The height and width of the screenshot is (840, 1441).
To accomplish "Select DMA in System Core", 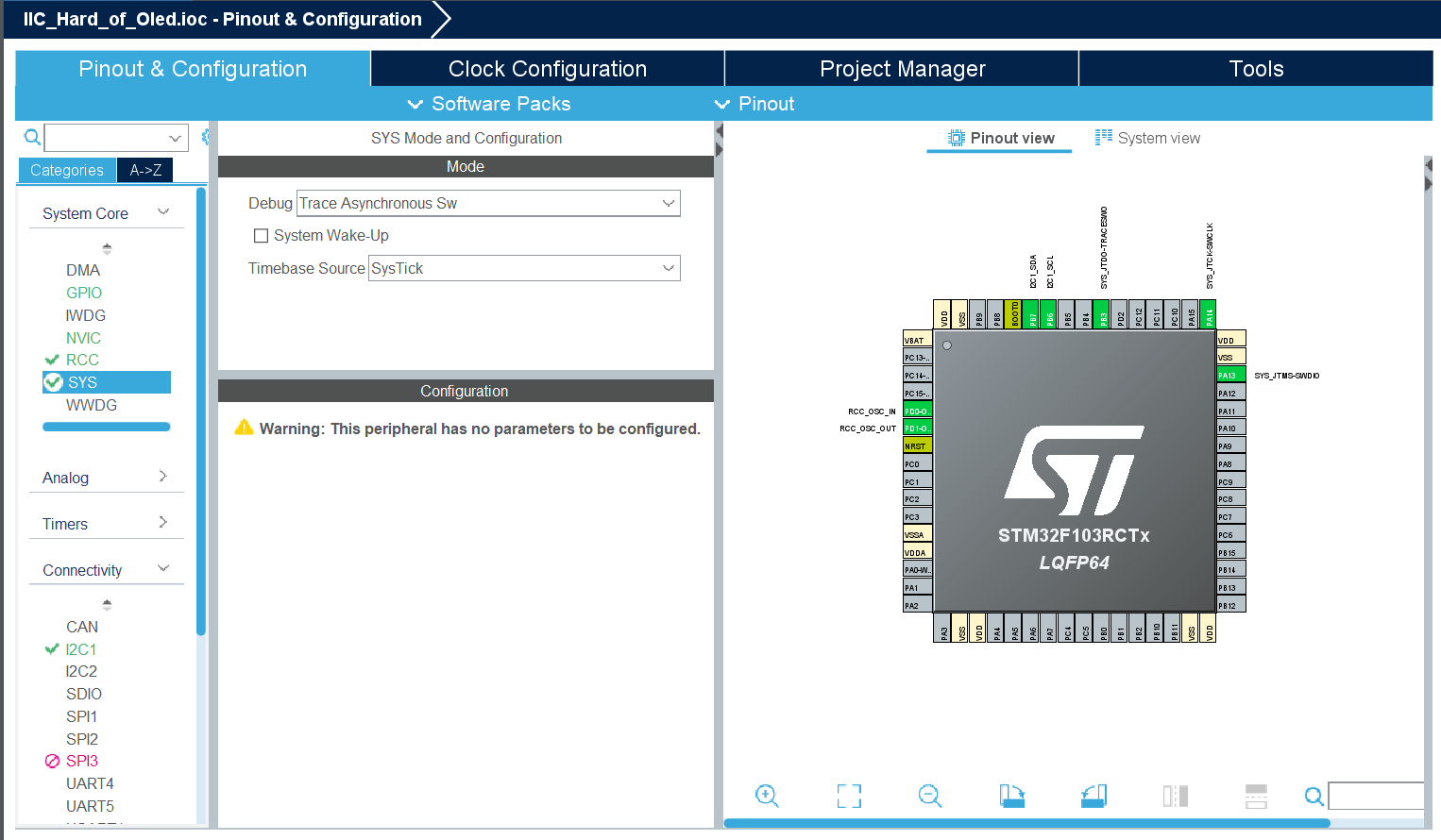I will click(x=83, y=270).
